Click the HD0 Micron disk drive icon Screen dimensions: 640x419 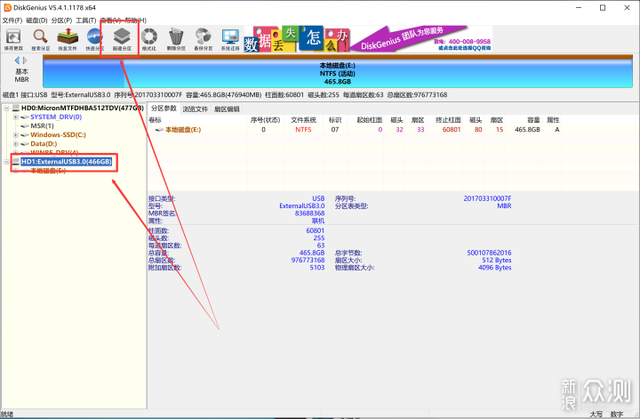[16, 108]
